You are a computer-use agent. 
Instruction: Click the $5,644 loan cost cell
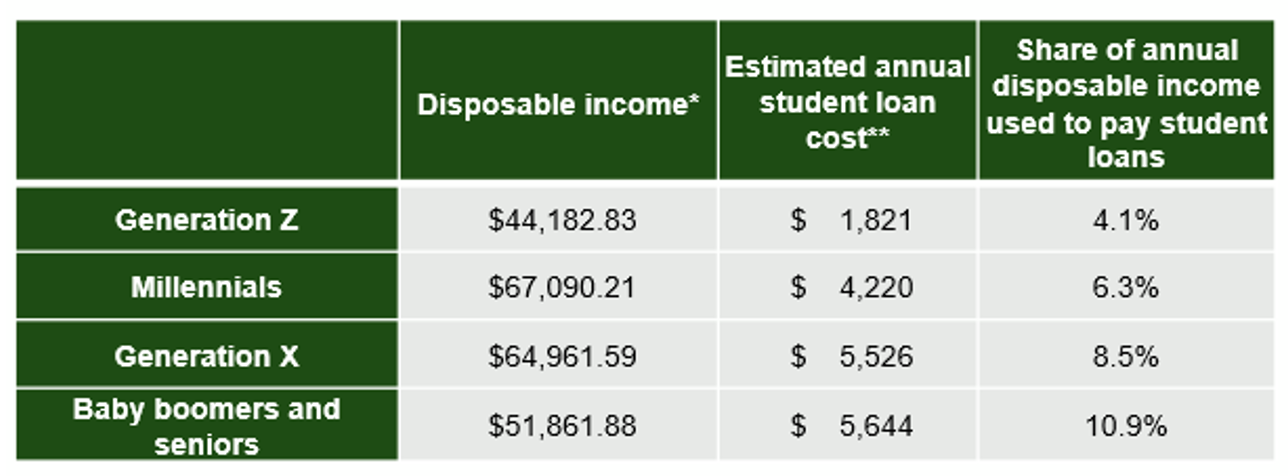click(x=850, y=426)
